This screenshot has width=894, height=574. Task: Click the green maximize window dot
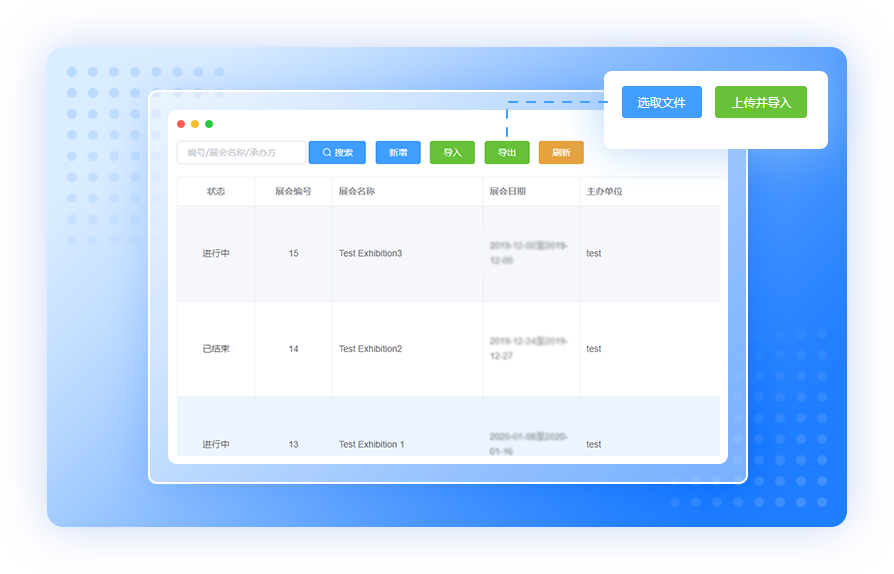209,124
